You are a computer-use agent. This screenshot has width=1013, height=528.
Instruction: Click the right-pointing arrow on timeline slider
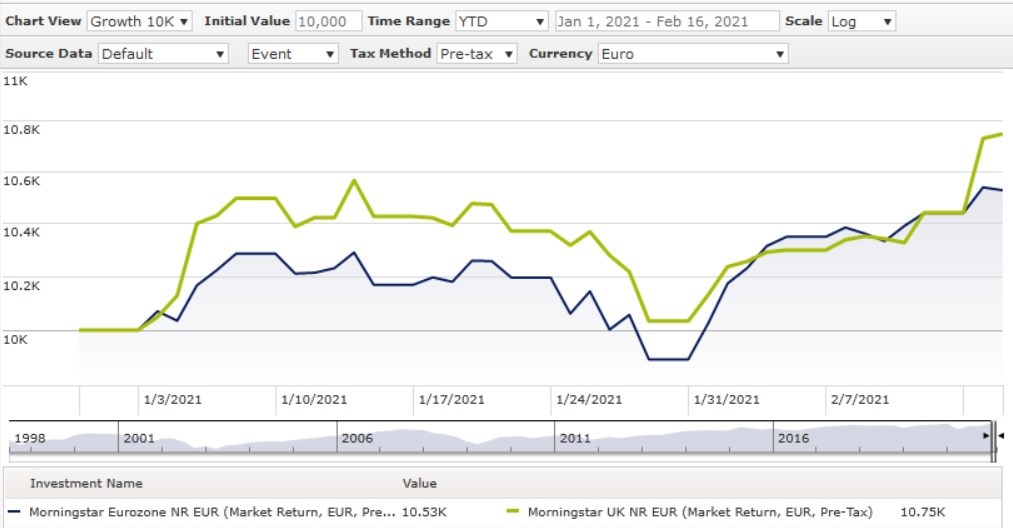[986, 437]
